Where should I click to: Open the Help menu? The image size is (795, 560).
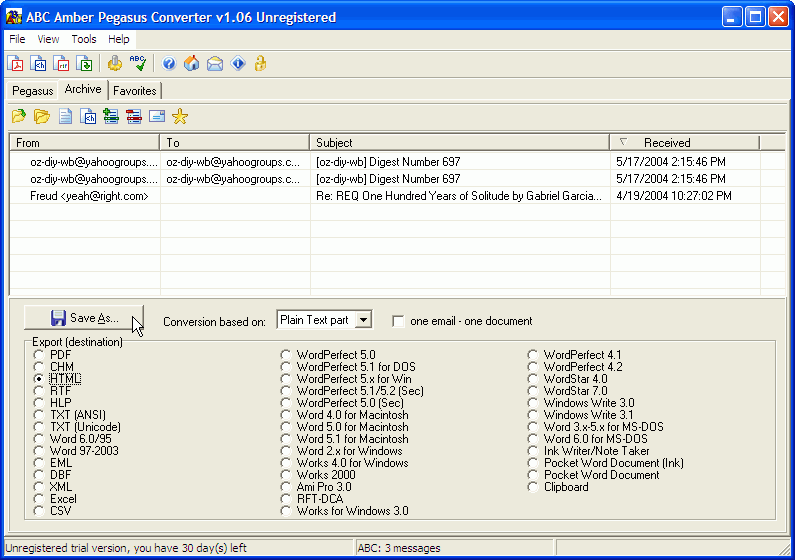[119, 39]
